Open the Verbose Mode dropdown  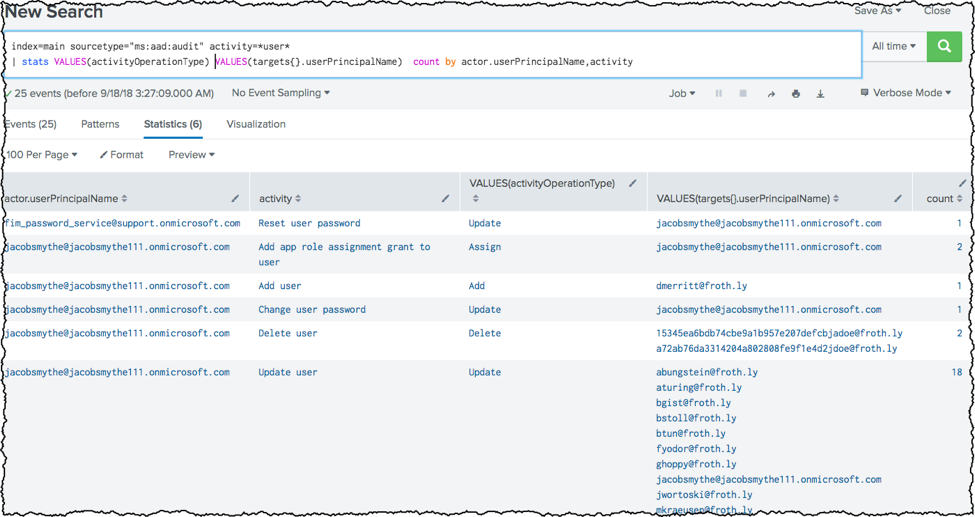(x=906, y=93)
